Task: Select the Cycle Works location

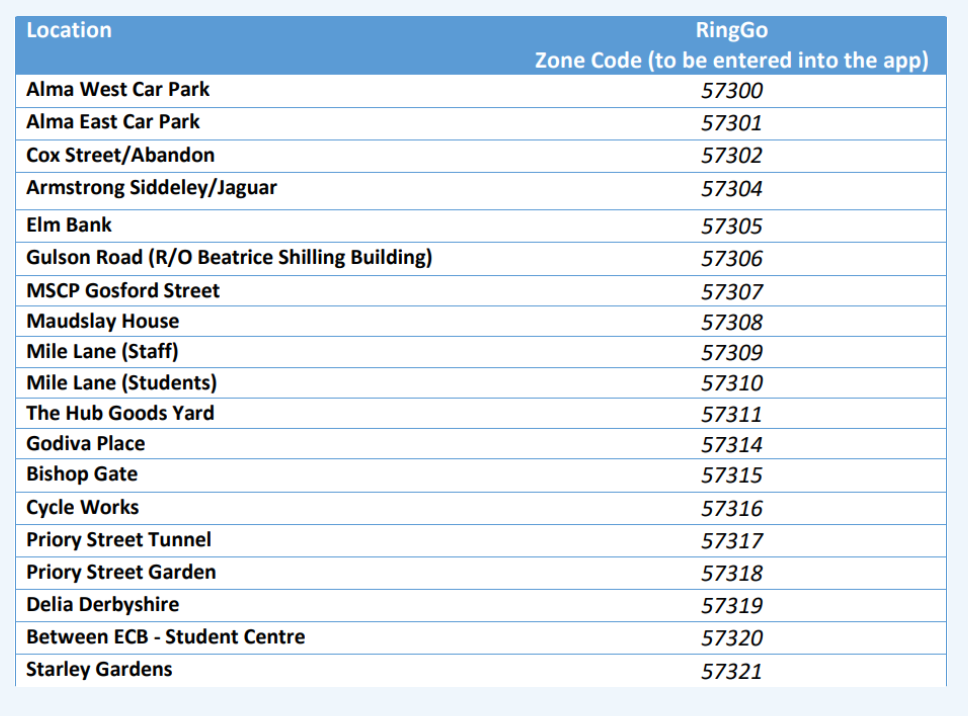Action: [x=82, y=507]
